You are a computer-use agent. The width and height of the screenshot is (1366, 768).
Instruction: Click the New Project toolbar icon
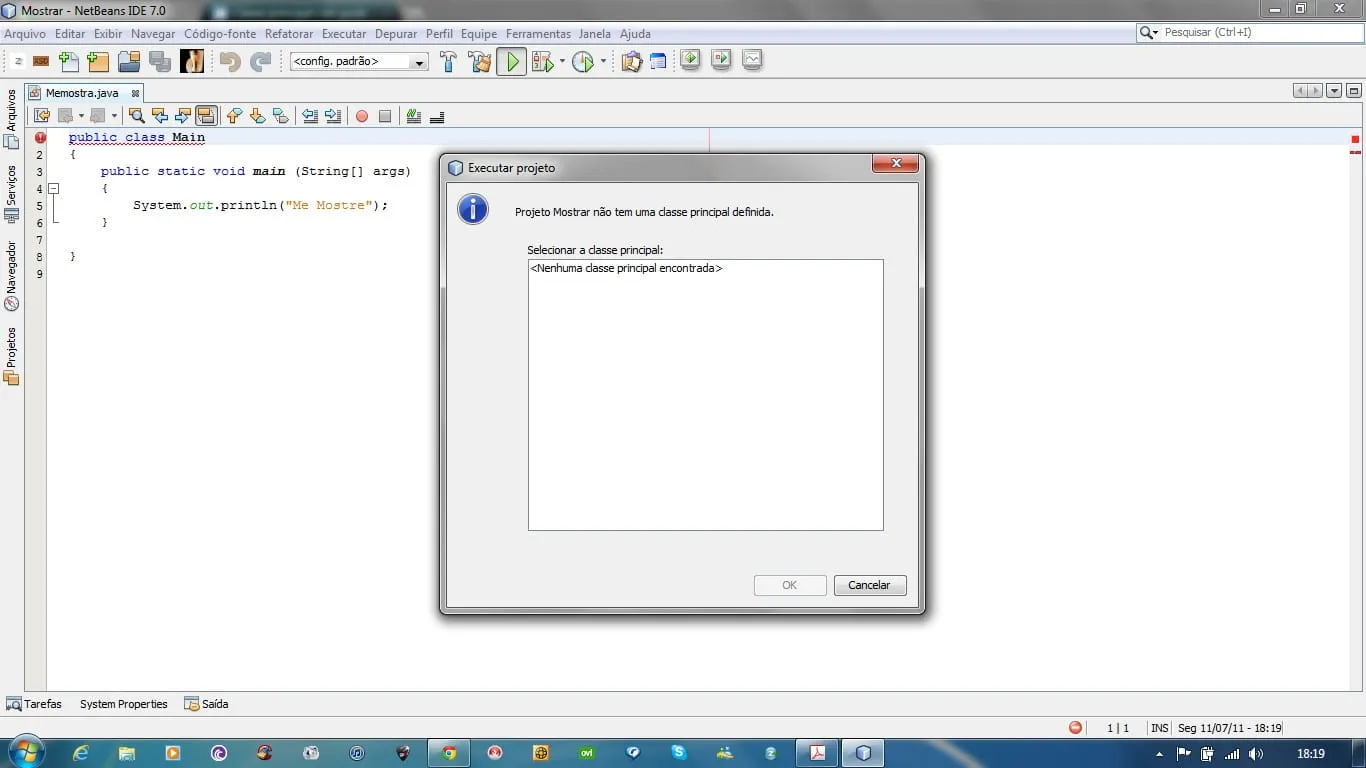coord(98,62)
